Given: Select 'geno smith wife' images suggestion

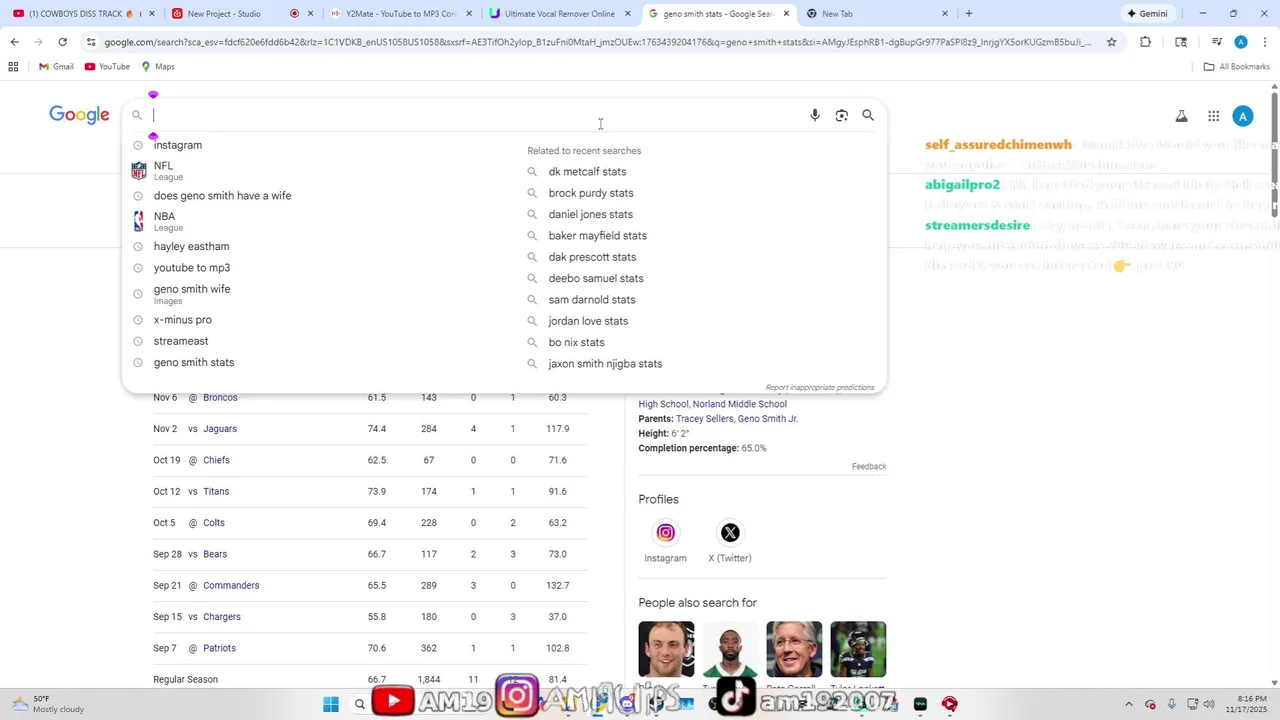Looking at the screenshot, I should [320, 293].
